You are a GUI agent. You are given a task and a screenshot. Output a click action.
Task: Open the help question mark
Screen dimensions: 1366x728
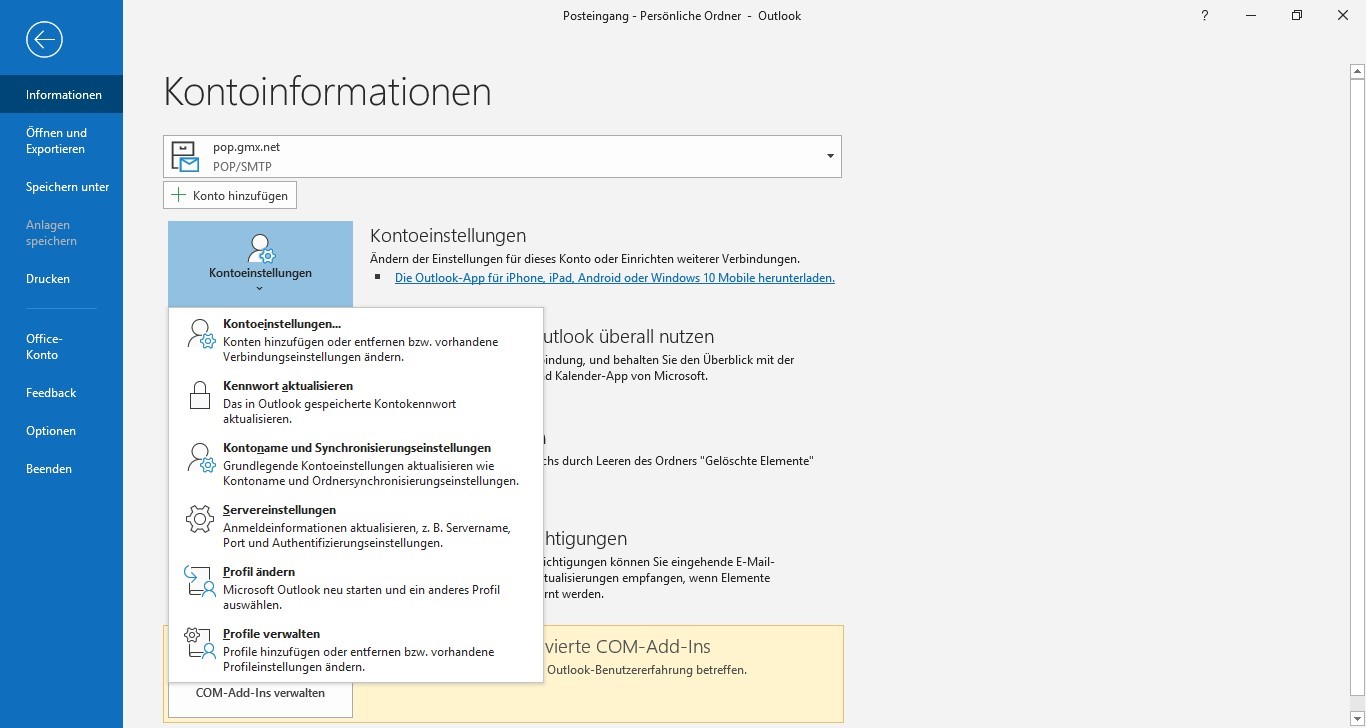click(x=1205, y=16)
